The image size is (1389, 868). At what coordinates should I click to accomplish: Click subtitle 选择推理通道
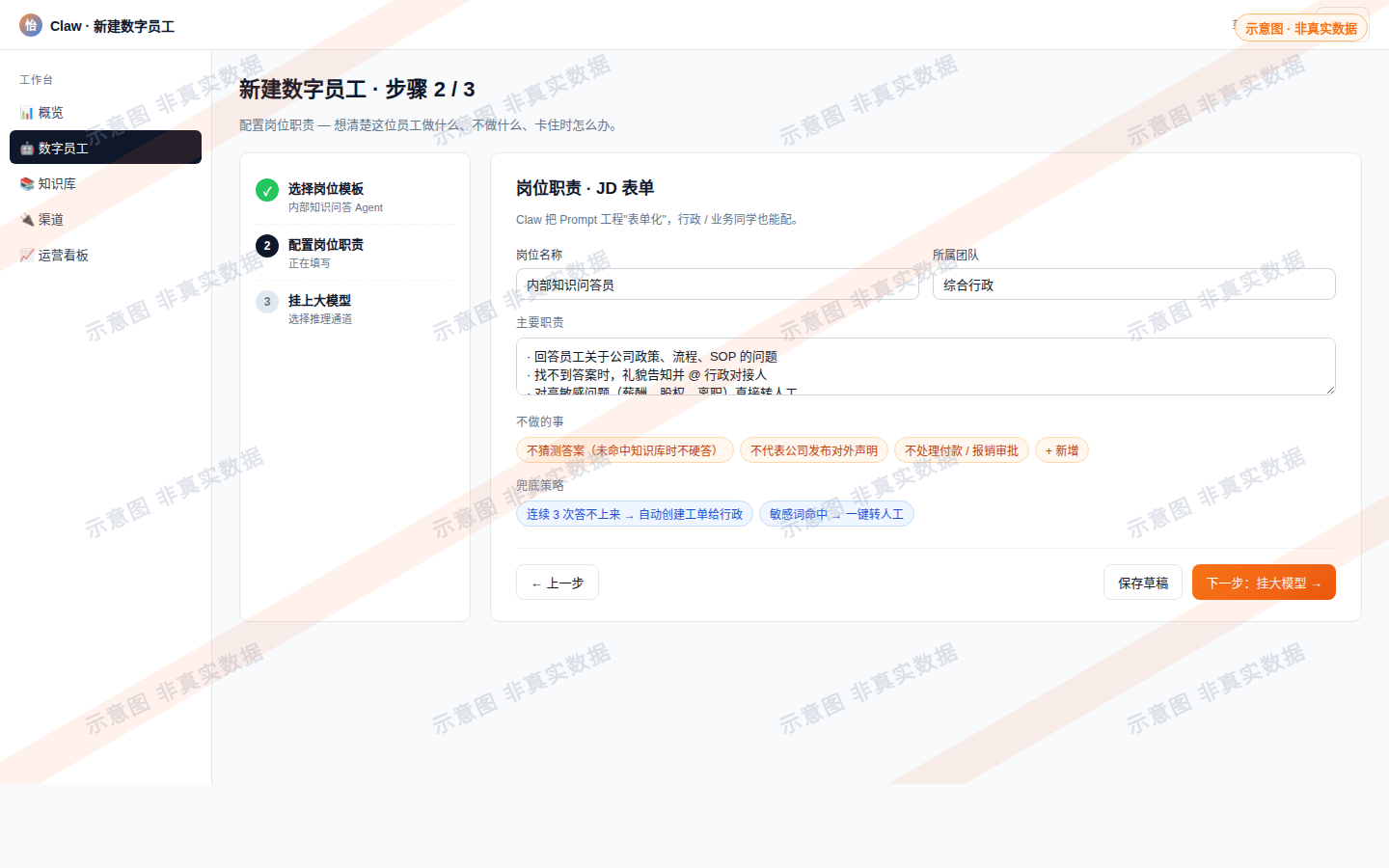point(320,319)
